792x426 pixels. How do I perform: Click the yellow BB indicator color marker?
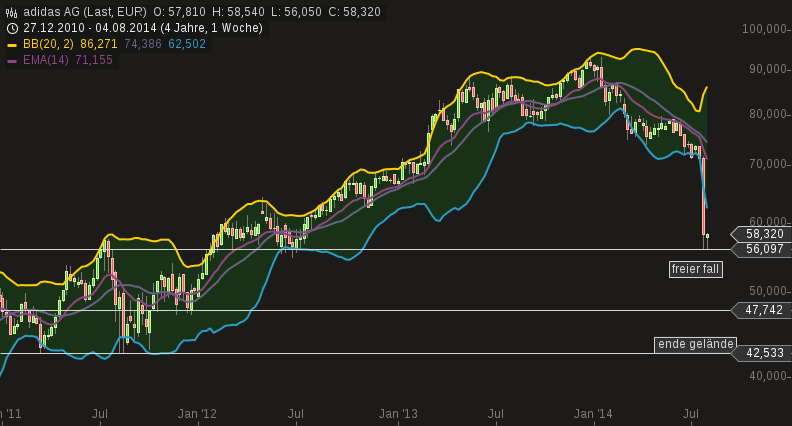coord(12,45)
